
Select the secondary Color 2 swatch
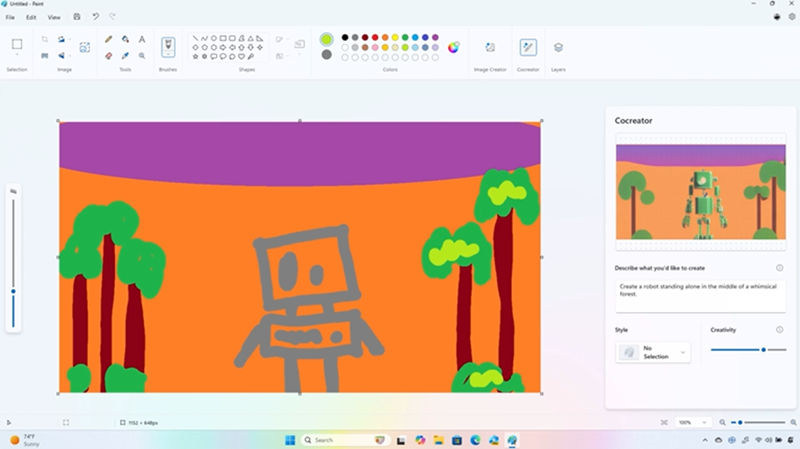tap(326, 54)
